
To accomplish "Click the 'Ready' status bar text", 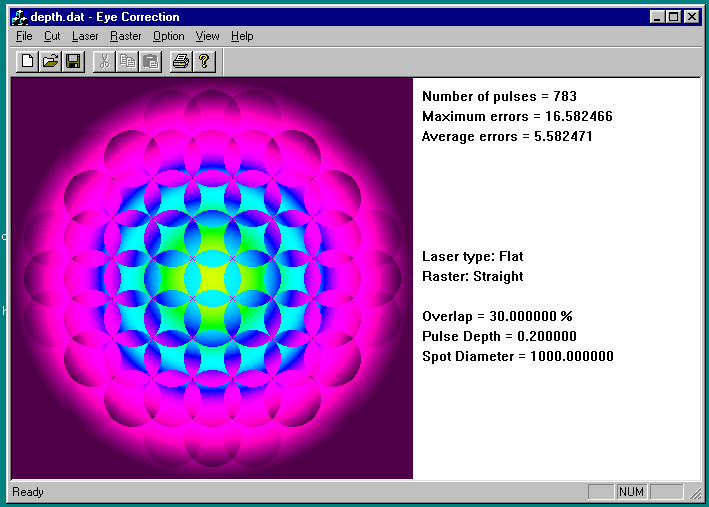I will point(28,492).
